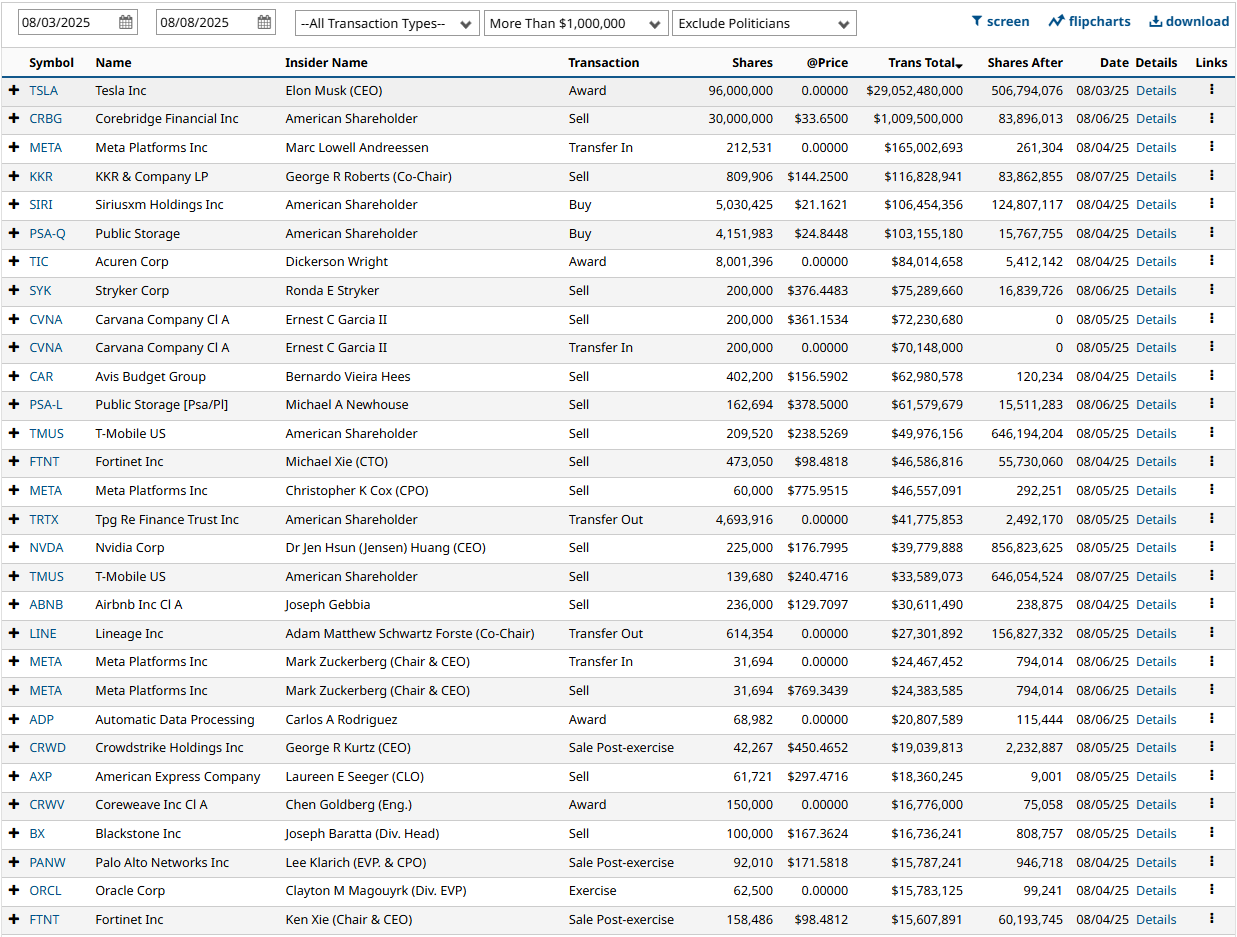
Task: Sort table by Date column header
Action: point(1114,62)
